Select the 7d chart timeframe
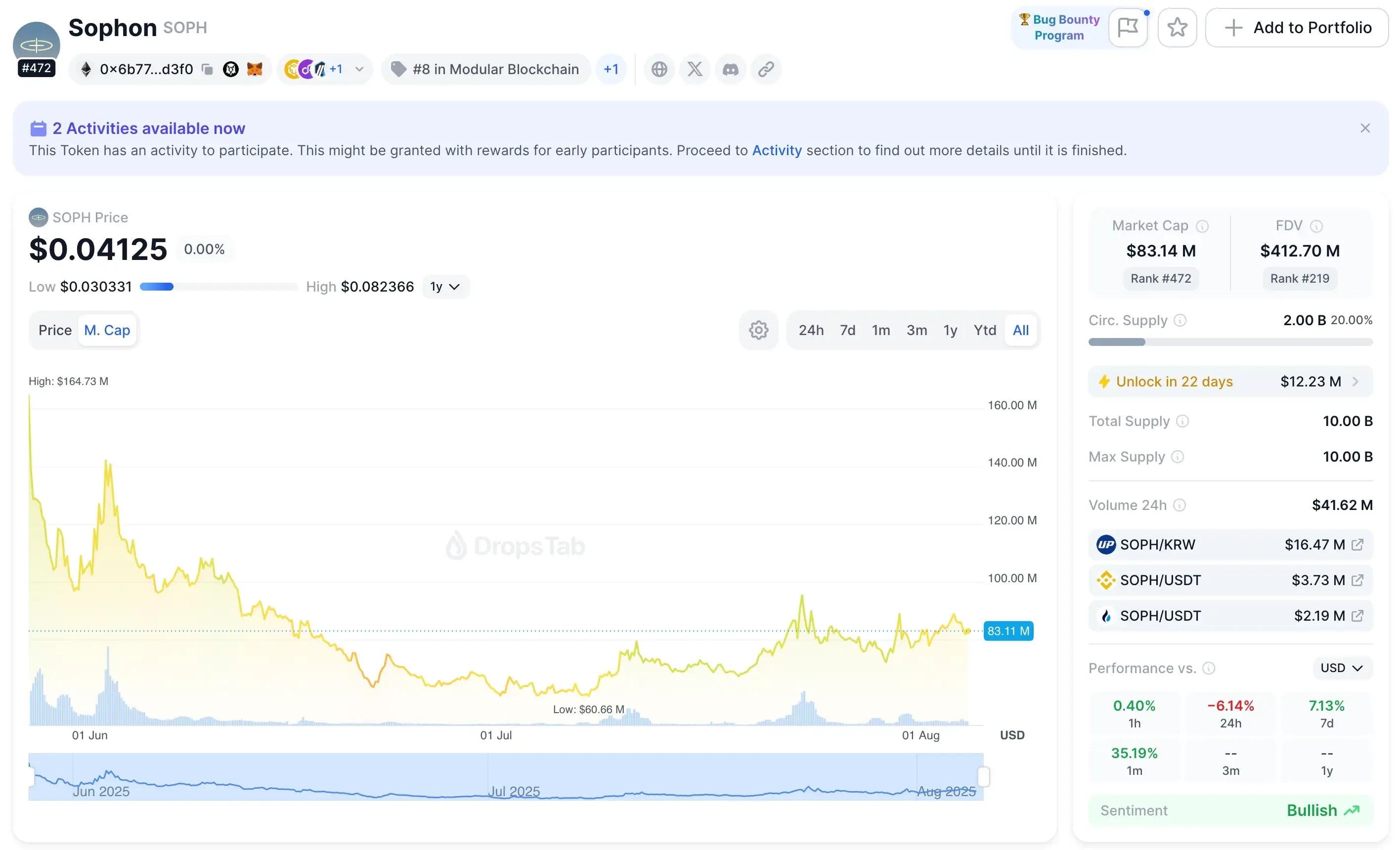This screenshot has width=1400, height=850. click(x=847, y=330)
